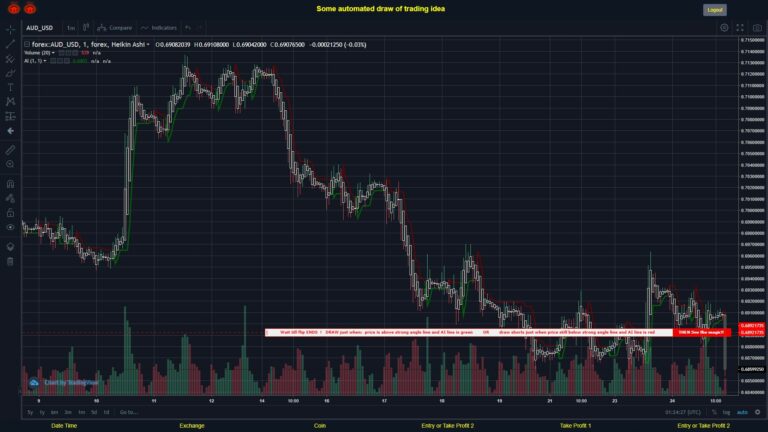Toggle lock all drawing tools
Screen dimensions: 768x432
pyautogui.click(x=10, y=213)
